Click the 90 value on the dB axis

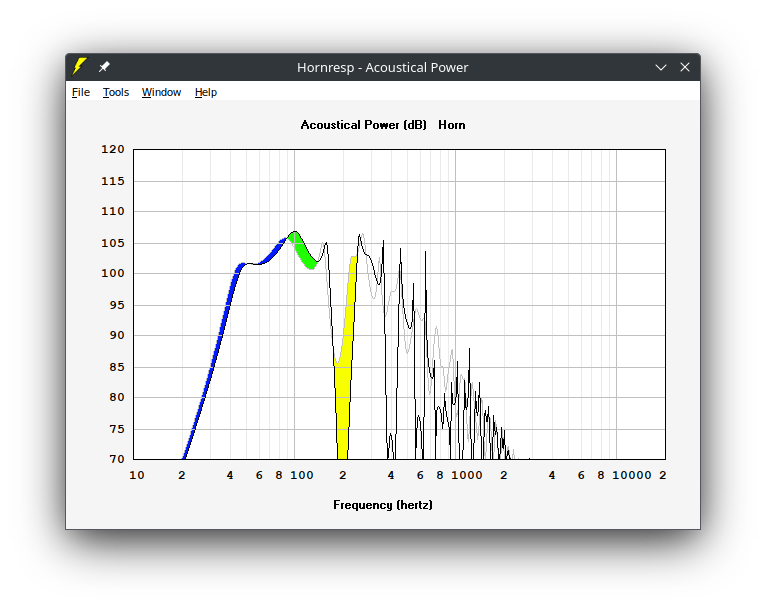click(117, 336)
